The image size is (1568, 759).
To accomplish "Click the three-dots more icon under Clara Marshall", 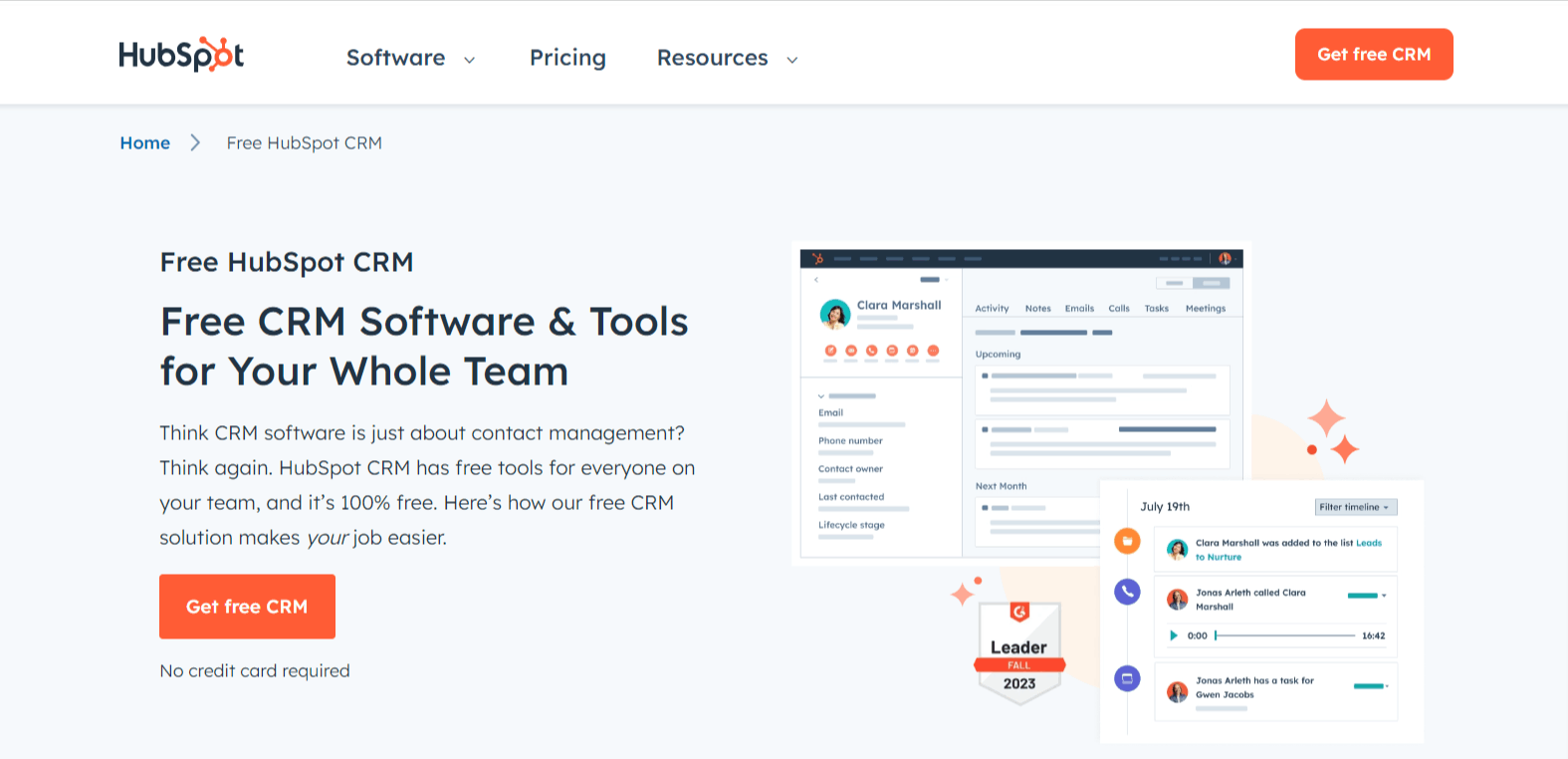I will [x=933, y=351].
